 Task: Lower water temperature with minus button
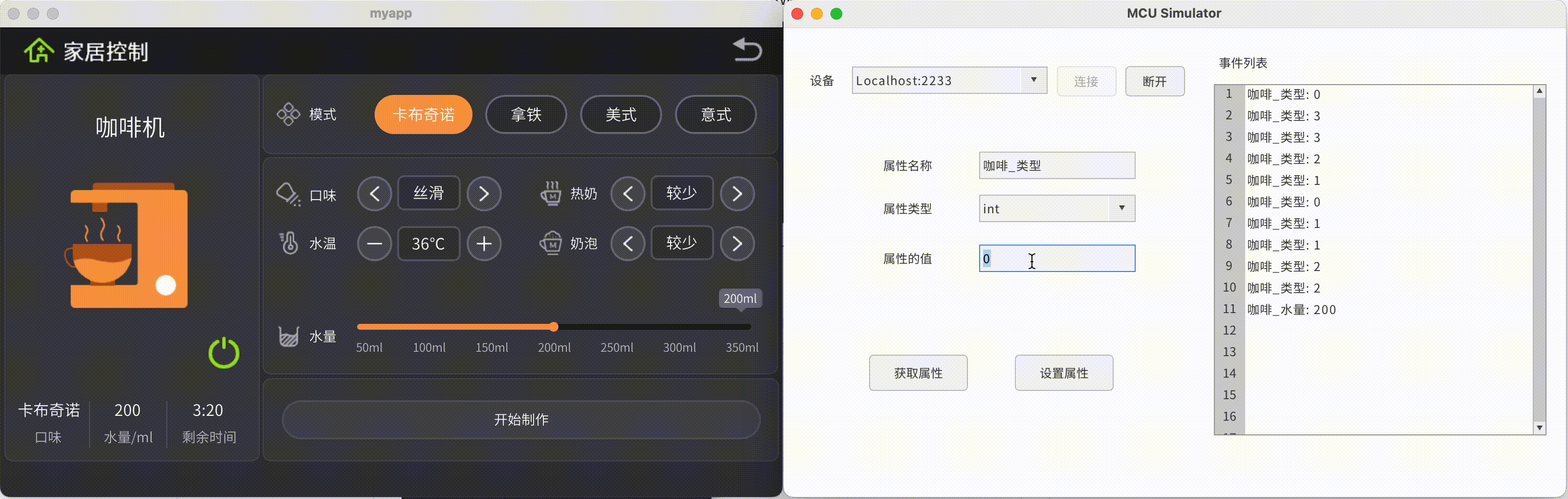[374, 244]
